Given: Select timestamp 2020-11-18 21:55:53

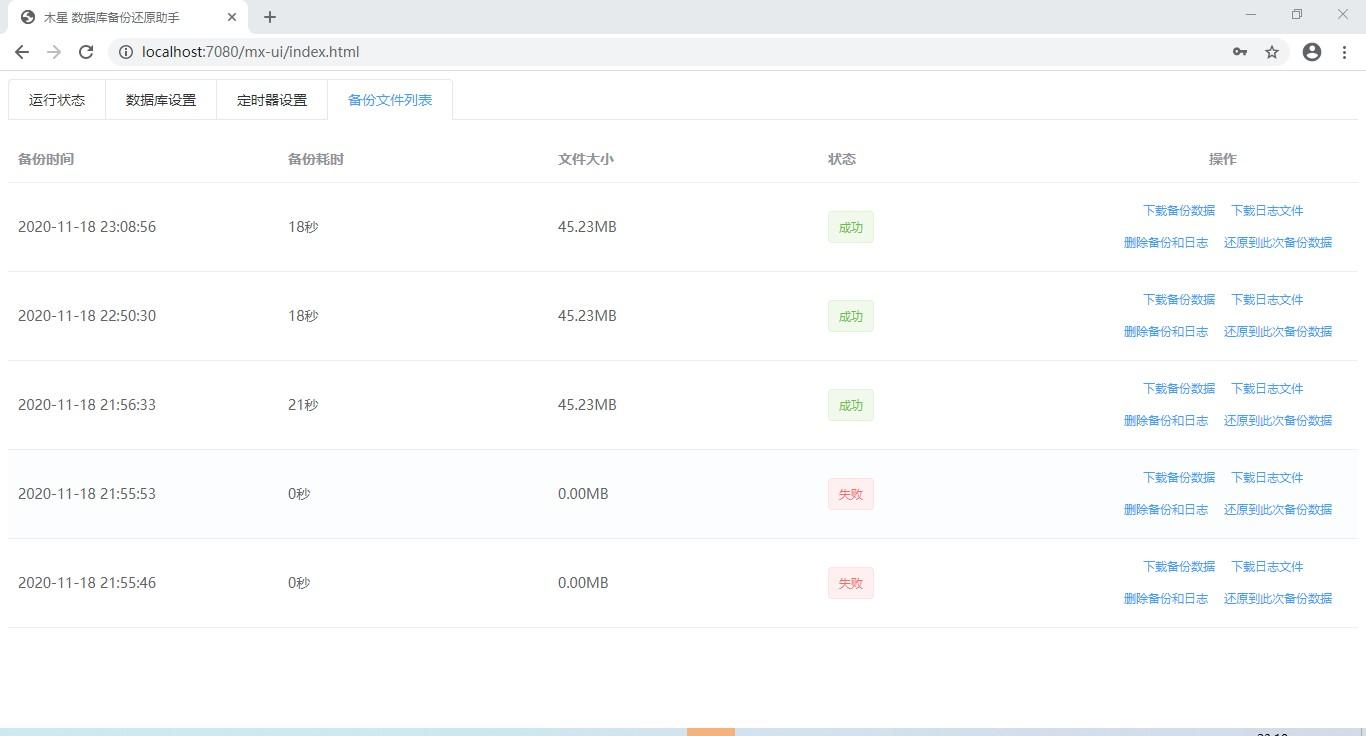Looking at the screenshot, I should point(87,494).
